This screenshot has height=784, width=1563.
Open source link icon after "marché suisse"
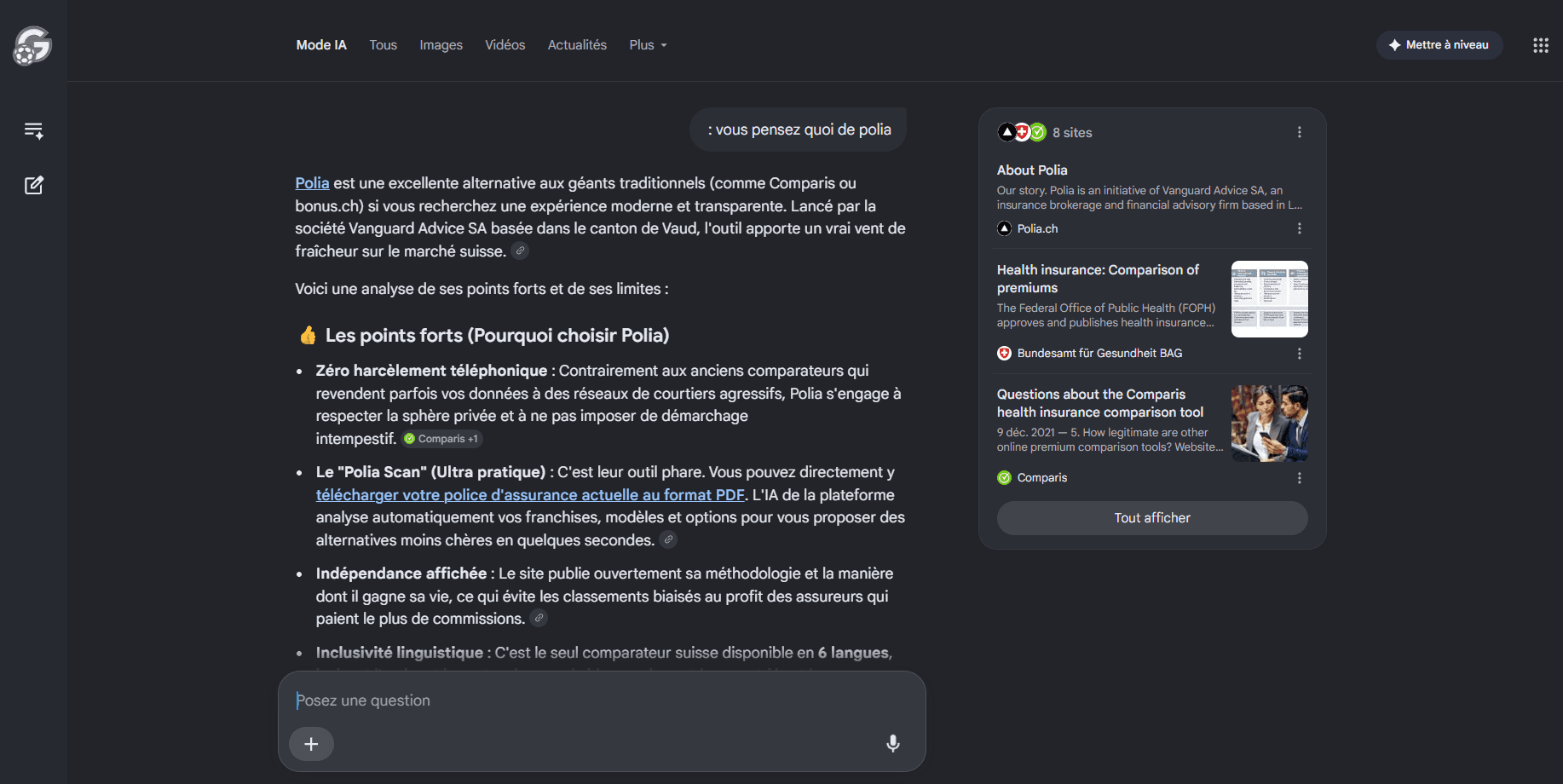tap(520, 251)
